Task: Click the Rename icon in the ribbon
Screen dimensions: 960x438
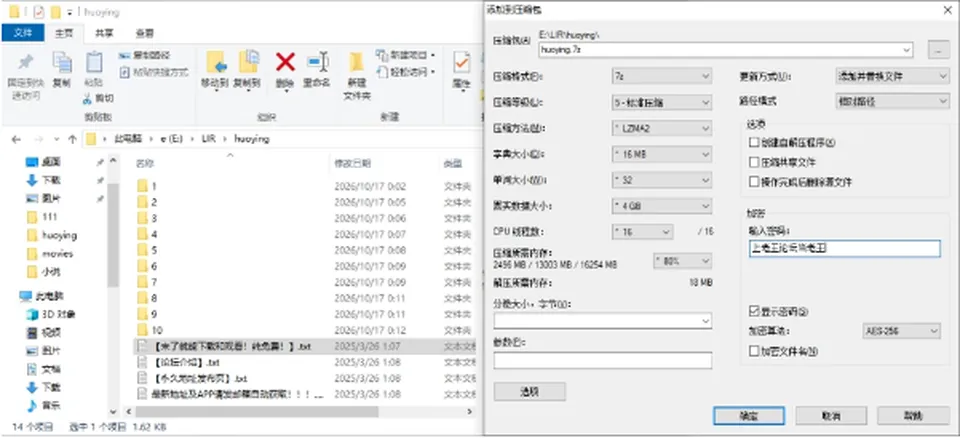Action: [x=318, y=62]
